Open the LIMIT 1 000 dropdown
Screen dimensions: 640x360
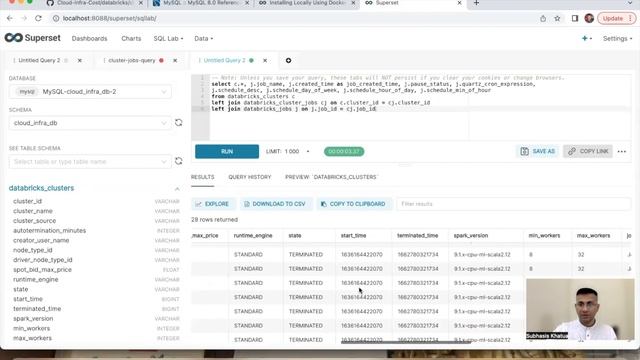(288, 151)
